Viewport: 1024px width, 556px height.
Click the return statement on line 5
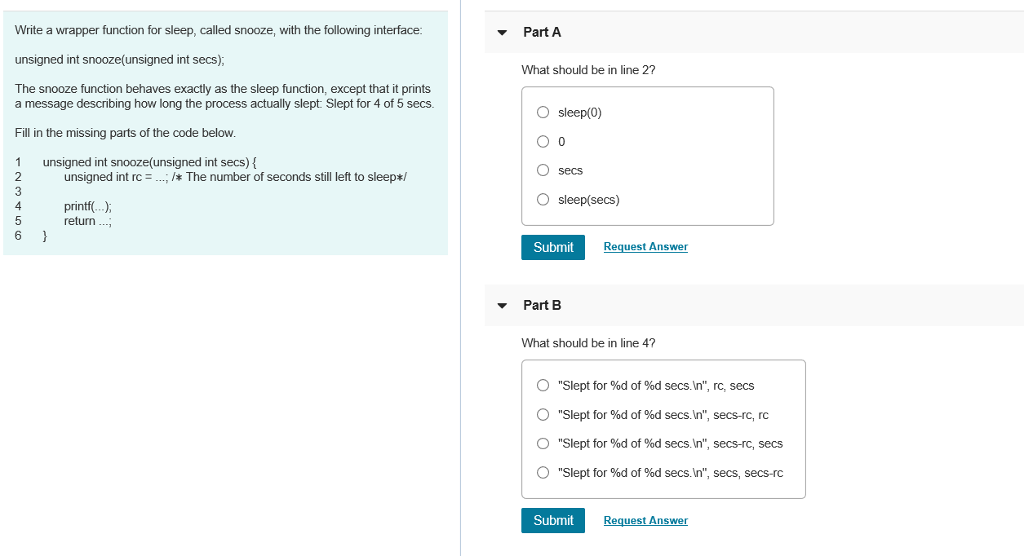pyautogui.click(x=88, y=221)
